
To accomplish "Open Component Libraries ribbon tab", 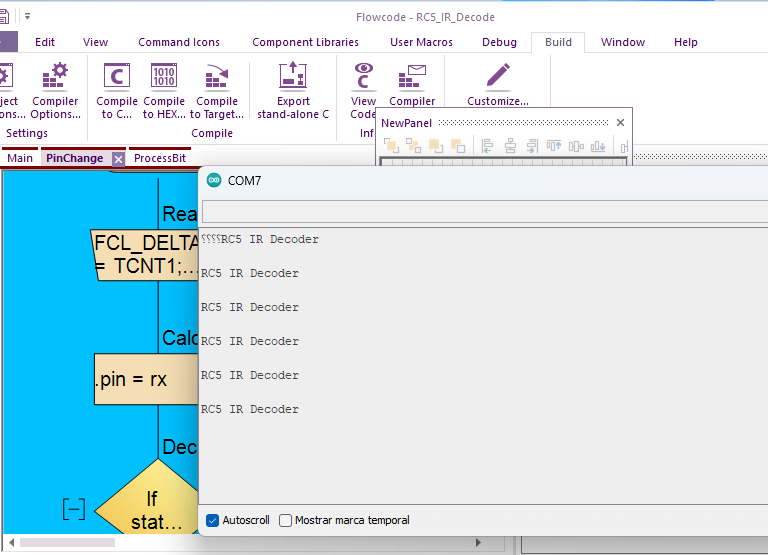I will [x=305, y=42].
